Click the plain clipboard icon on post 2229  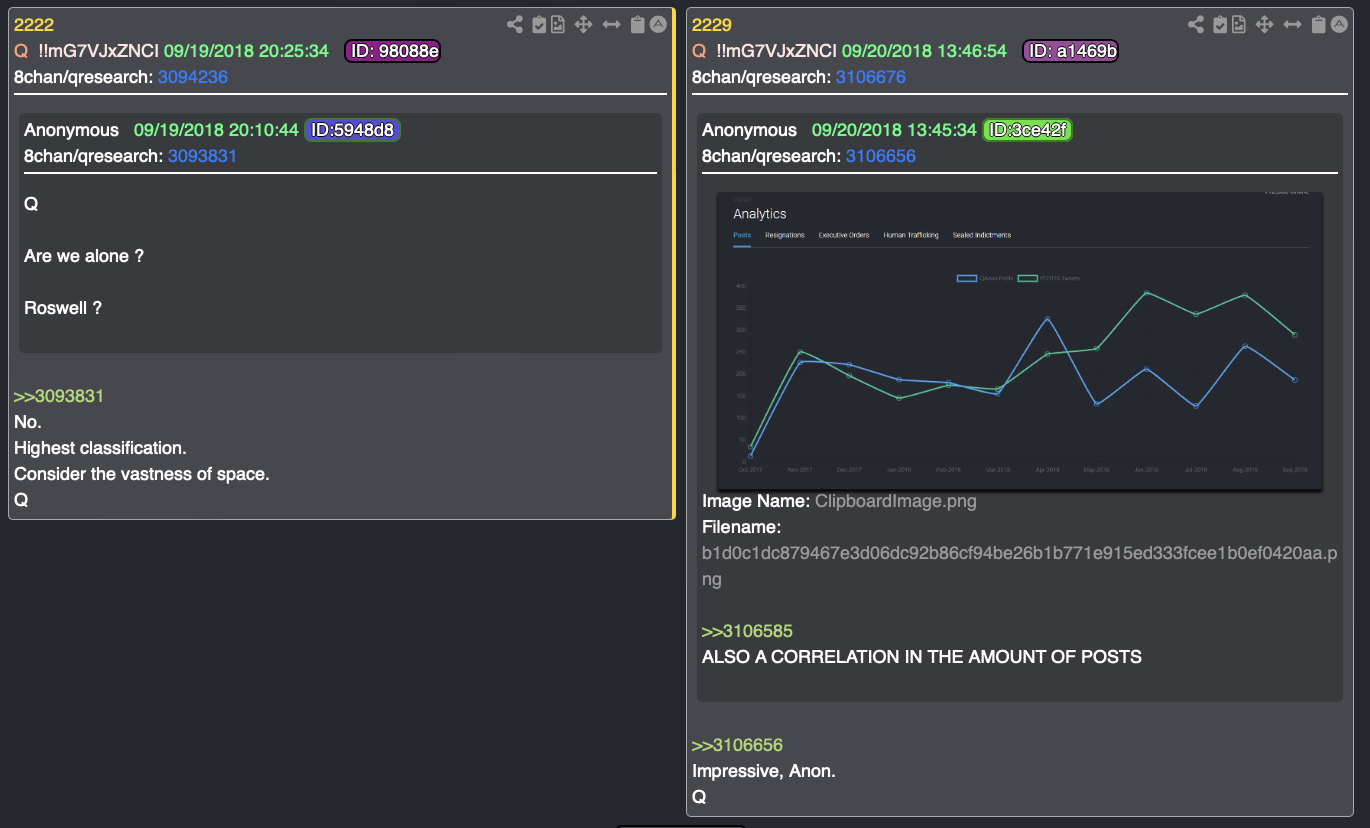(x=1318, y=25)
